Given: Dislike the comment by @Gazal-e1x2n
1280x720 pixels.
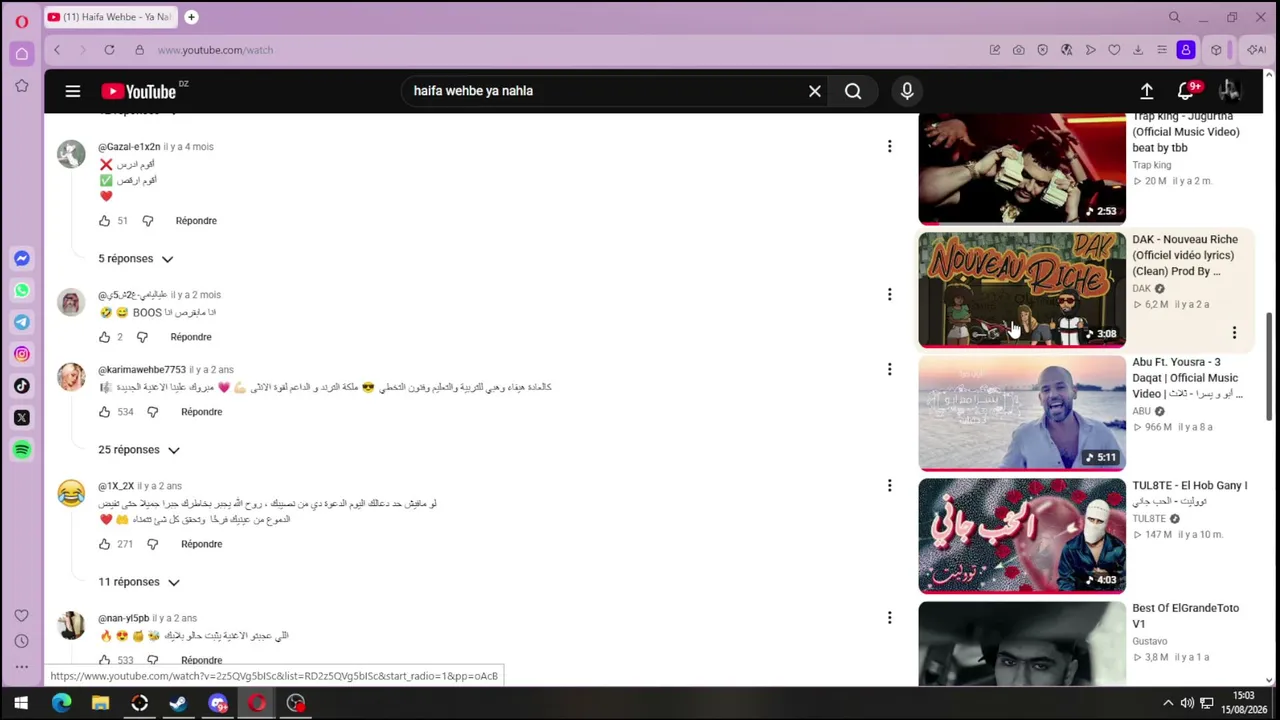Looking at the screenshot, I should pos(148,221).
